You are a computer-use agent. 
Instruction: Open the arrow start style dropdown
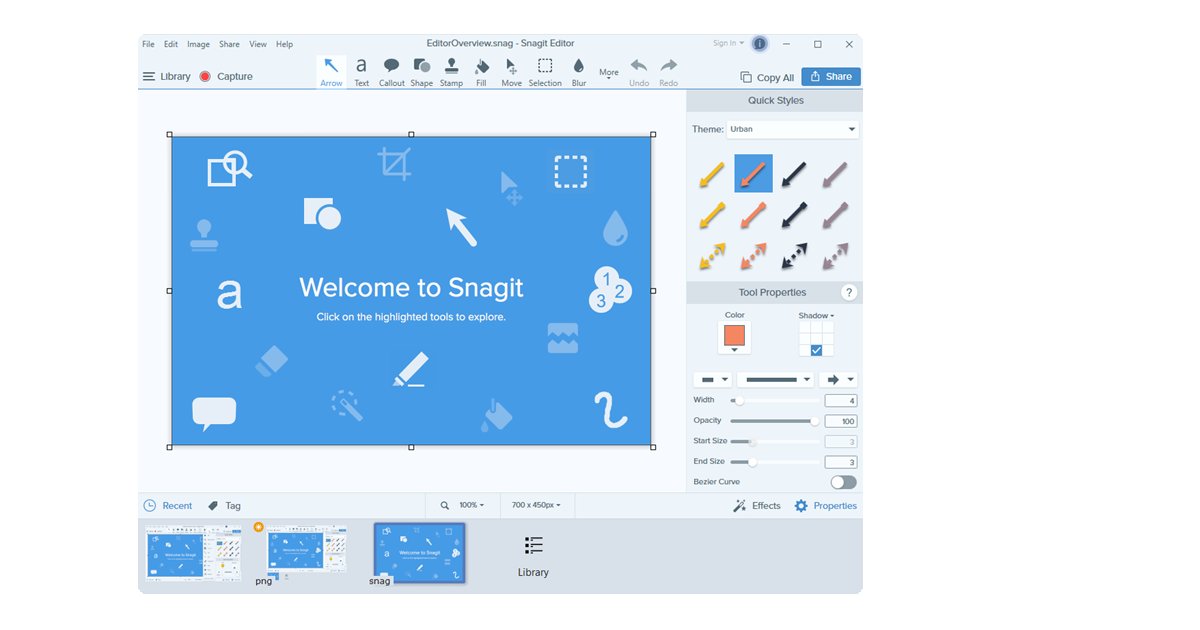pyautogui.click(x=714, y=380)
